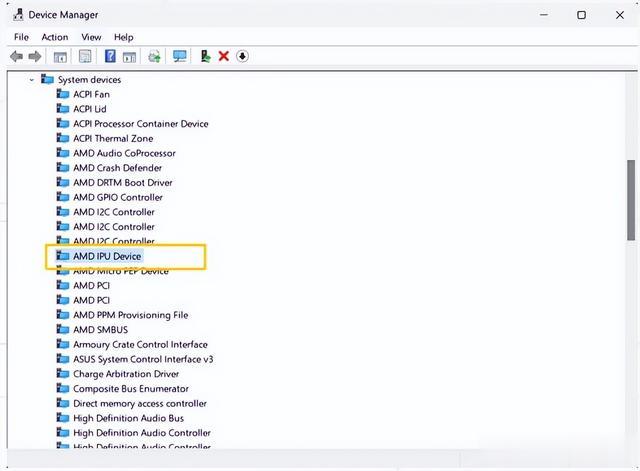Image resolution: width=640 pixels, height=471 pixels.
Task: Select ACPI Lid device
Action: pos(90,109)
